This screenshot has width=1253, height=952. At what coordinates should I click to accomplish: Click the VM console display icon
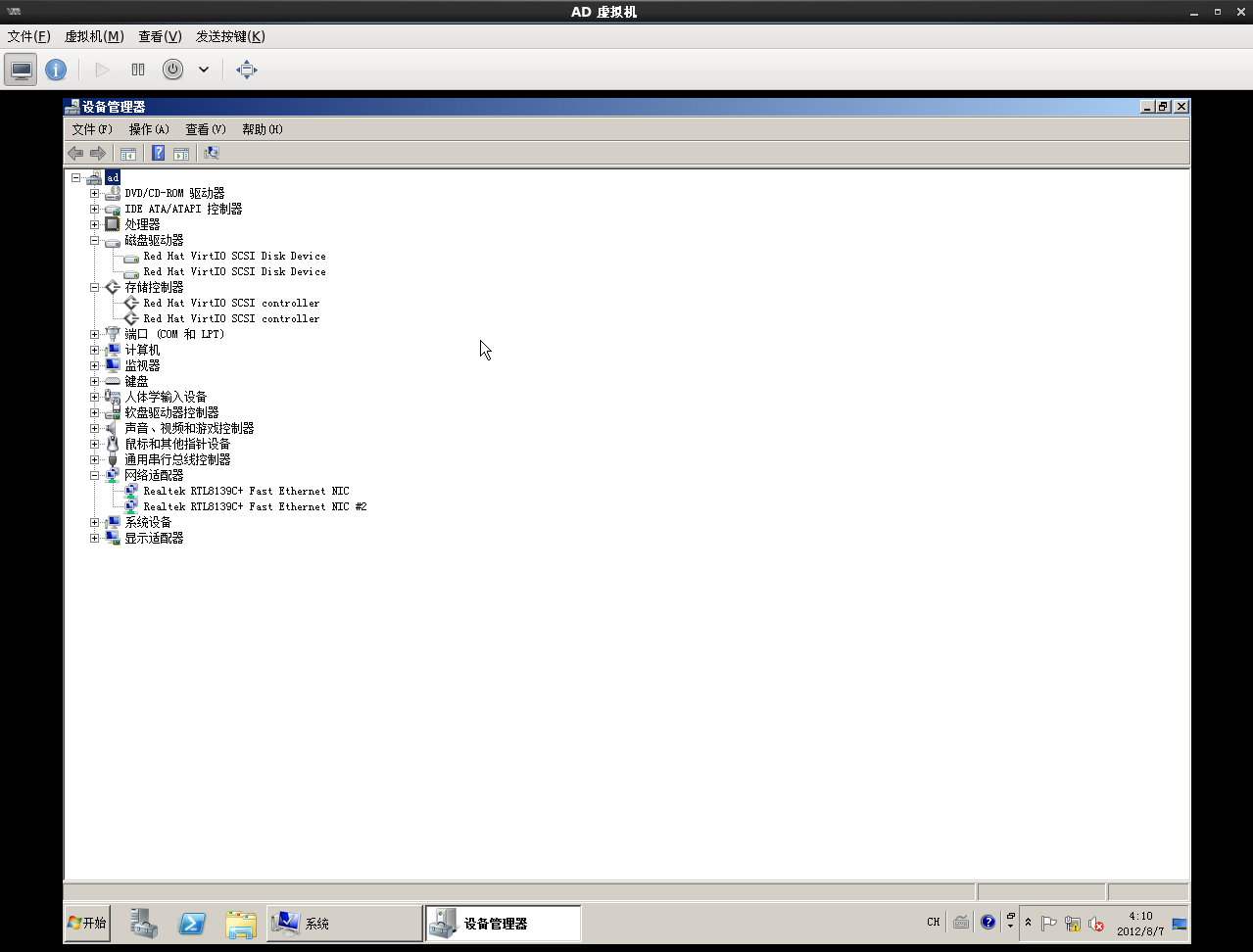tap(21, 70)
